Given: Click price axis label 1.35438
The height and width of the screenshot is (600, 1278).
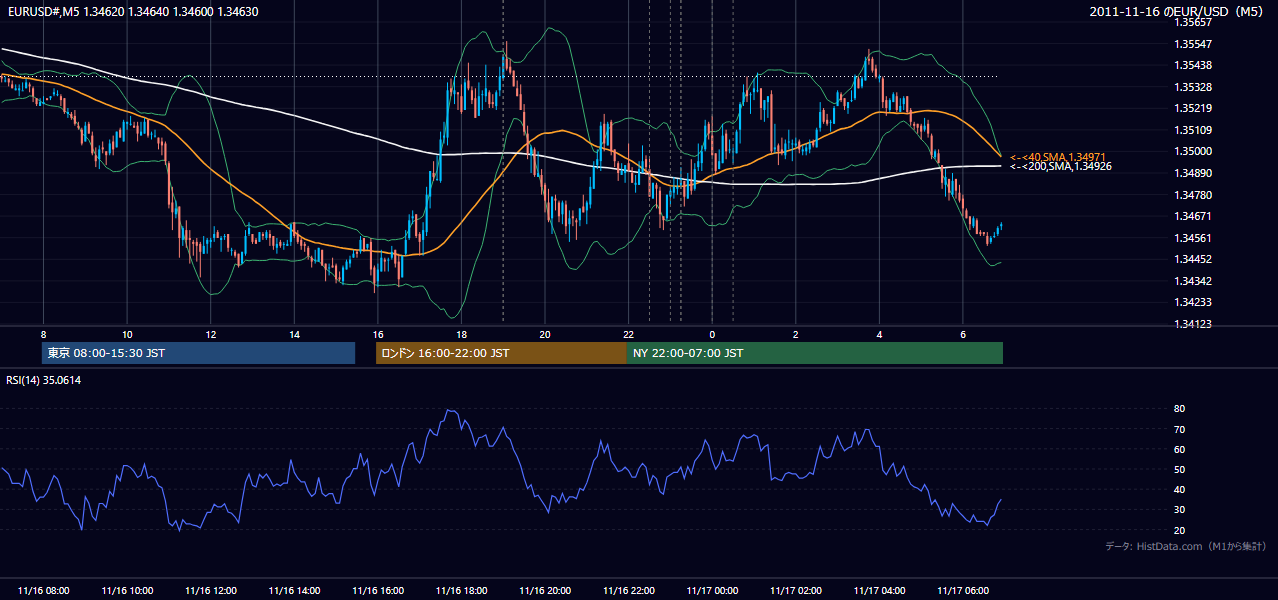Looking at the screenshot, I should [1193, 66].
